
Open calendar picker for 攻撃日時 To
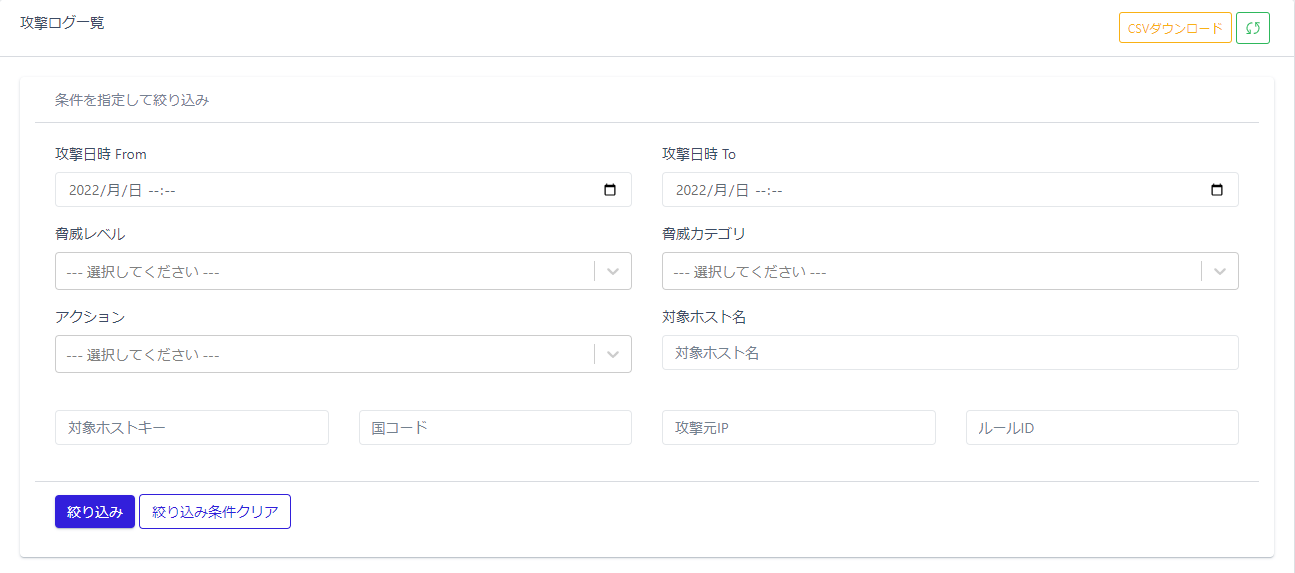tap(1217, 190)
